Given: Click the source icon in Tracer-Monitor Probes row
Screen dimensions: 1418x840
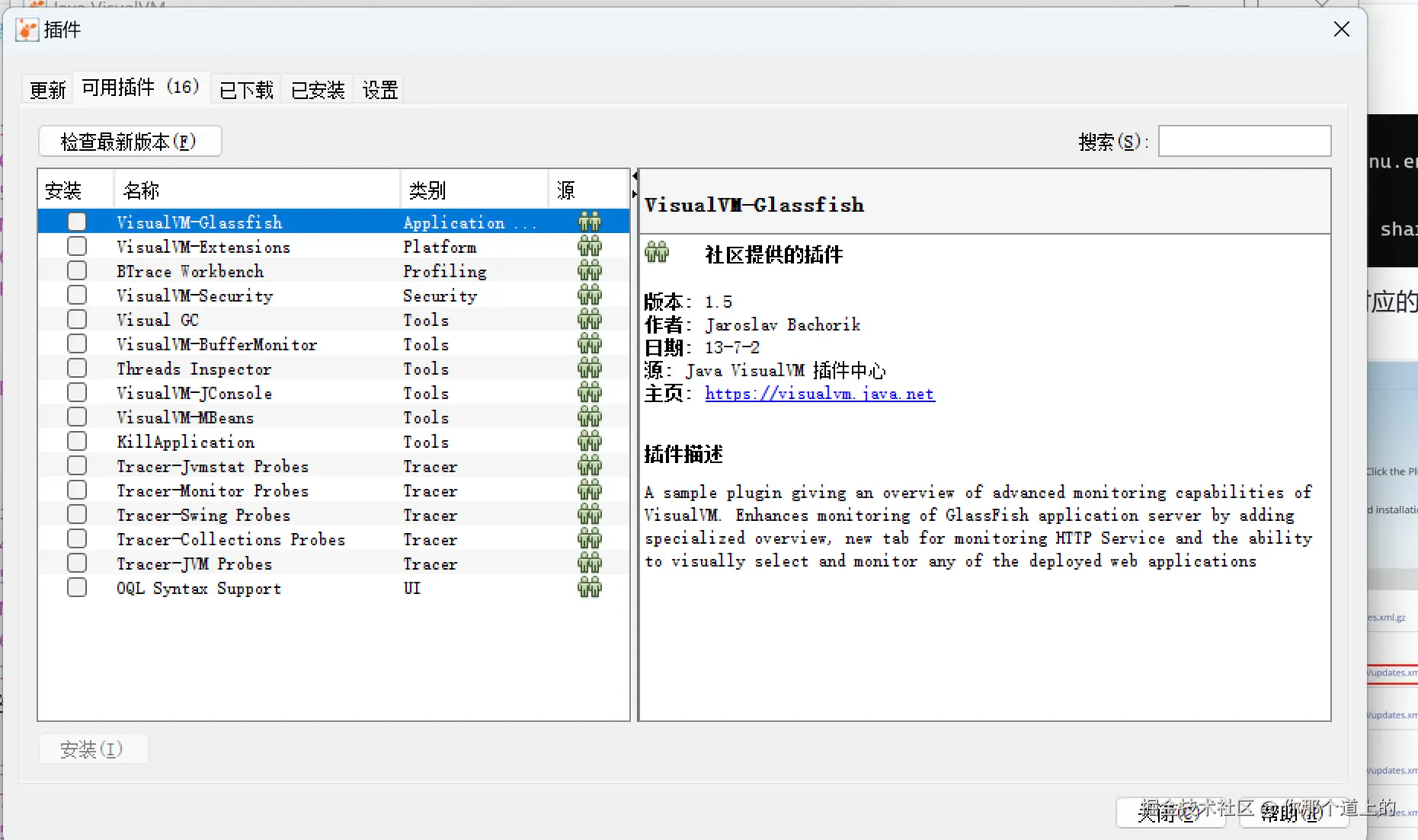Looking at the screenshot, I should click(590, 490).
